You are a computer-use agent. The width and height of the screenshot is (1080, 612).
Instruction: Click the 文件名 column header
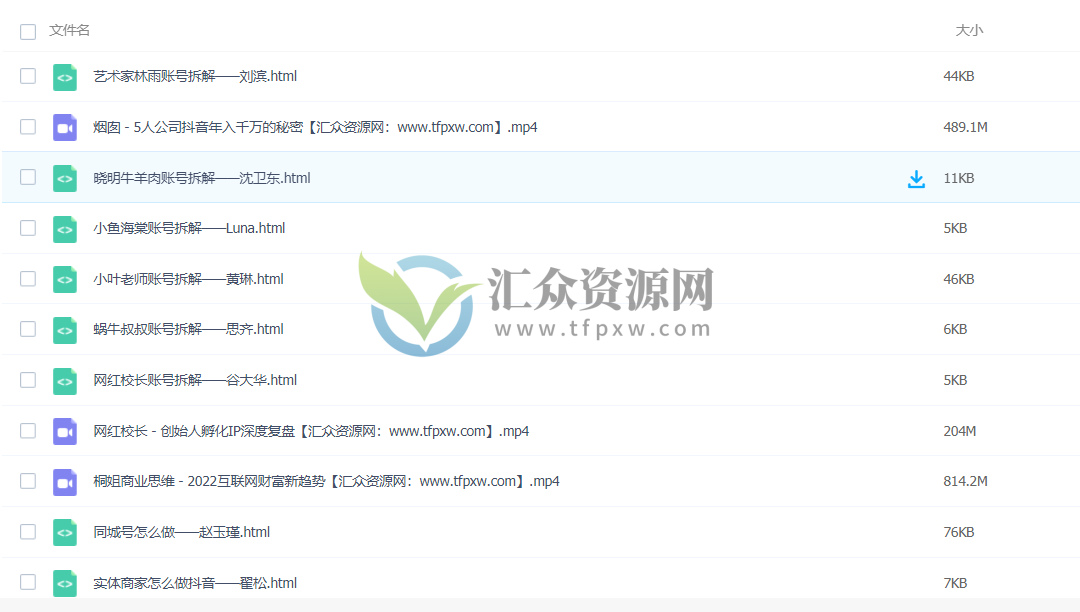point(67,30)
